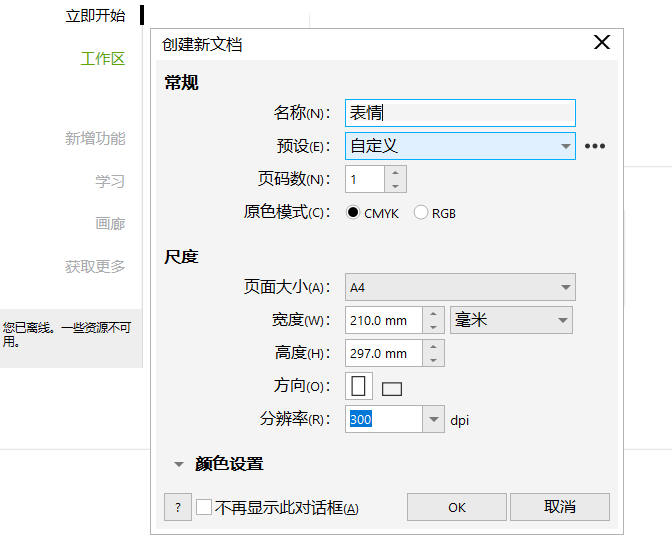Open the preset dropdown showing 自定义

pyautogui.click(x=460, y=146)
